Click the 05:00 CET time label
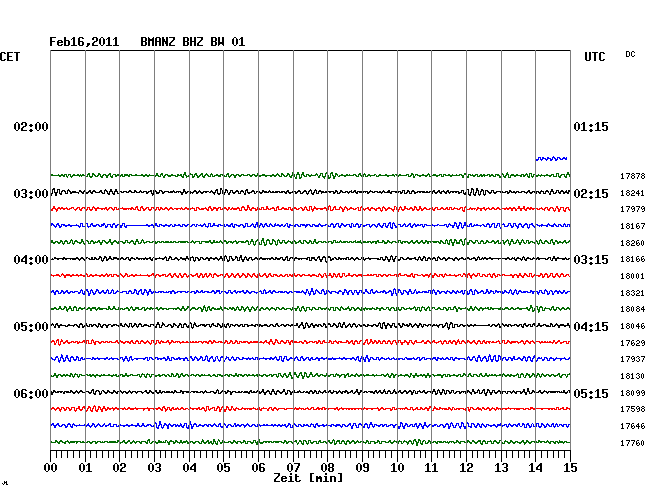650x494 pixels. [31, 327]
